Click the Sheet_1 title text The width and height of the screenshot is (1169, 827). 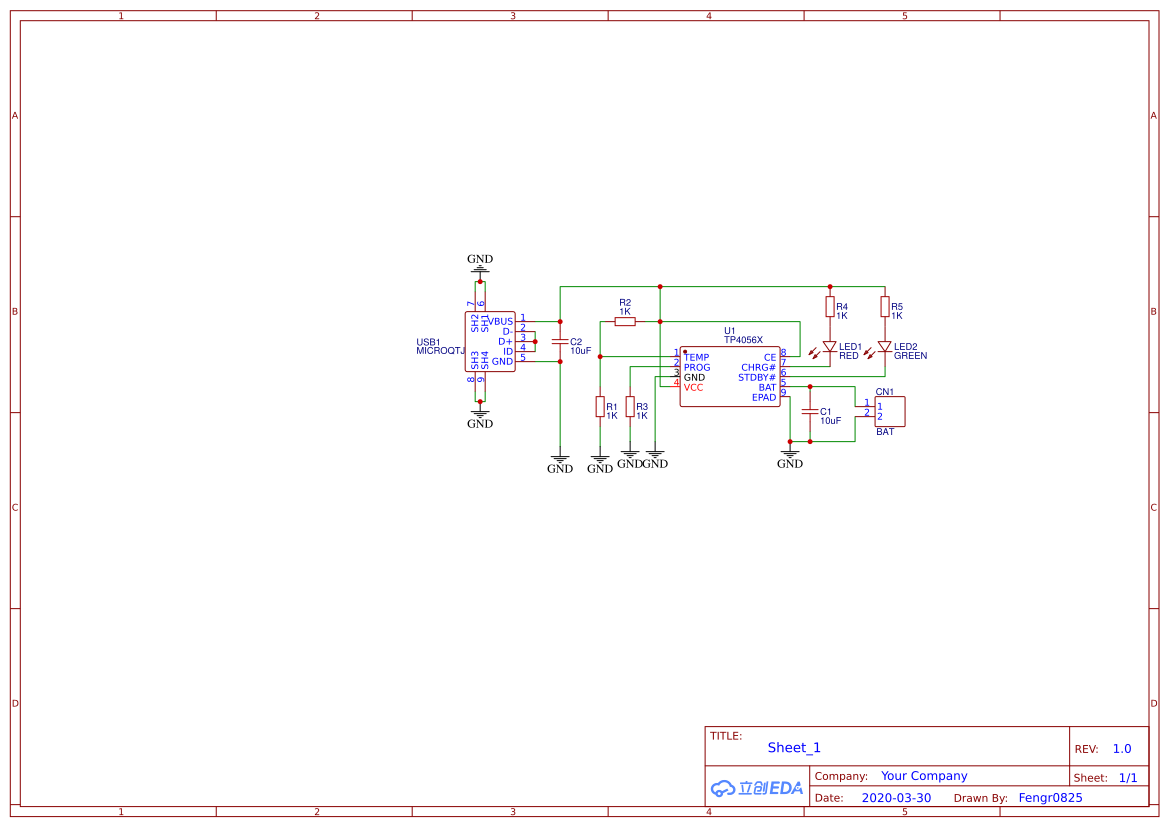[x=794, y=748]
